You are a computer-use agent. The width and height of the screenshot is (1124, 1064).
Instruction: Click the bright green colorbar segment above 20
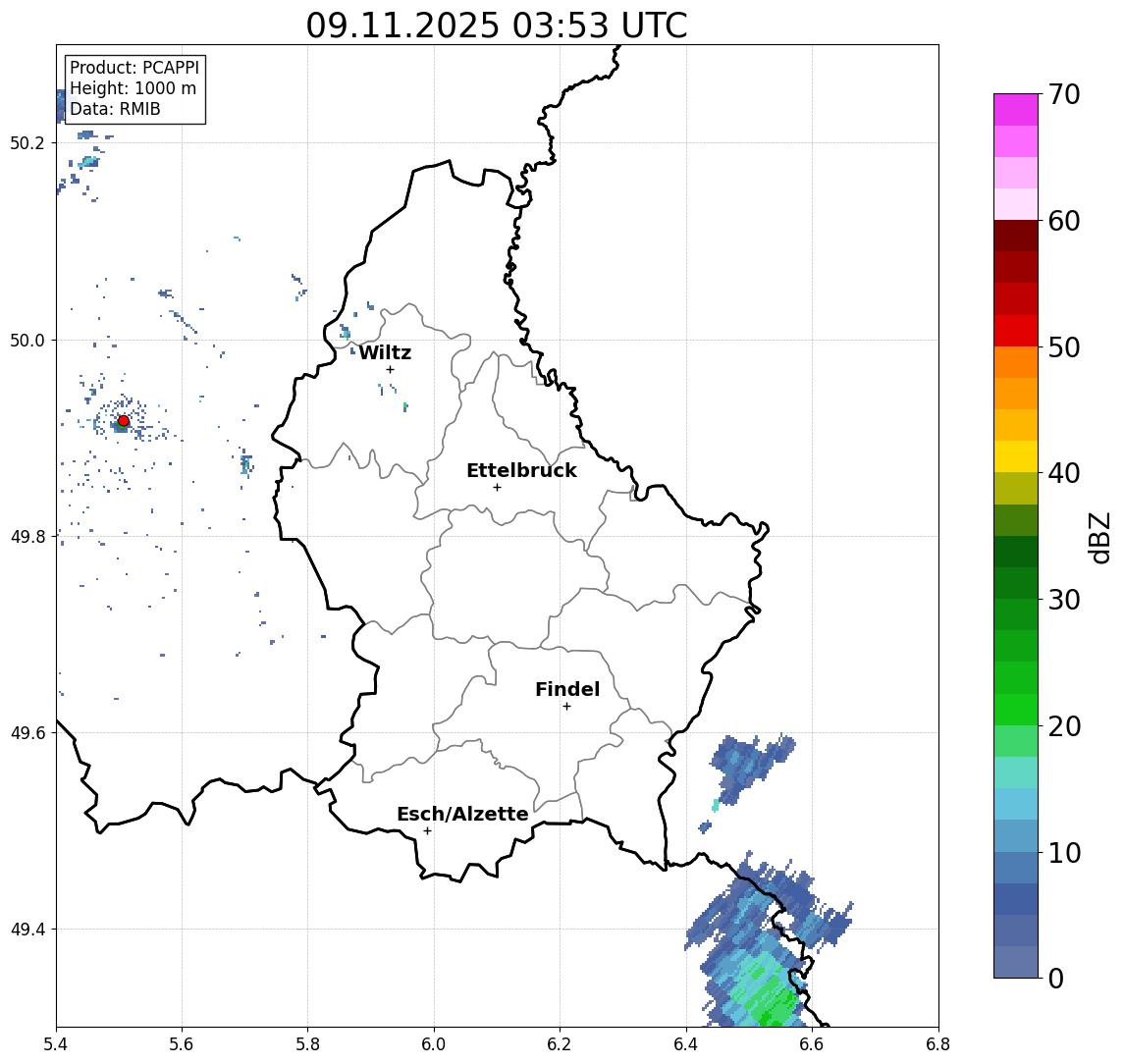(1016, 709)
